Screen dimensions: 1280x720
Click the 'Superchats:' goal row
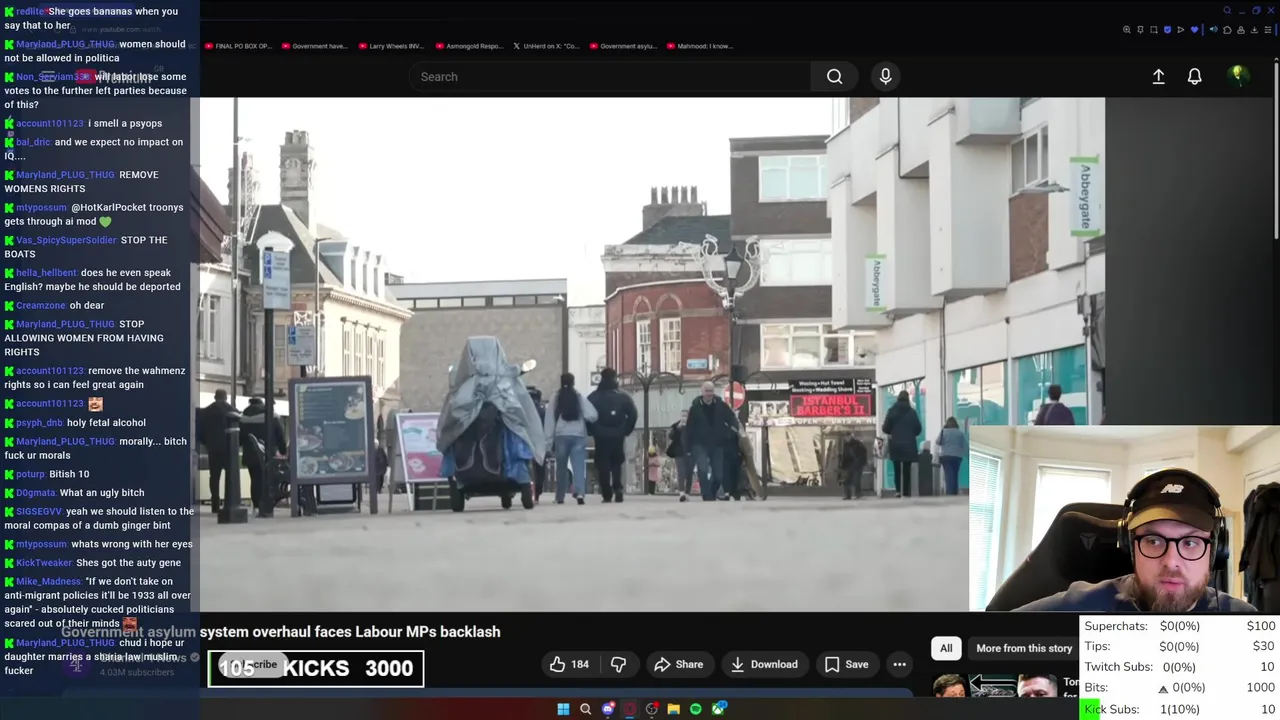[1180, 626]
